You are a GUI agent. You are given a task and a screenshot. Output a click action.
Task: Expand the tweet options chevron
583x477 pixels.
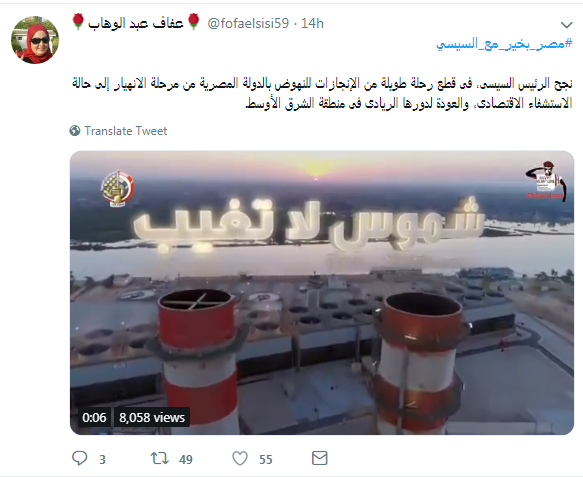pos(566,25)
